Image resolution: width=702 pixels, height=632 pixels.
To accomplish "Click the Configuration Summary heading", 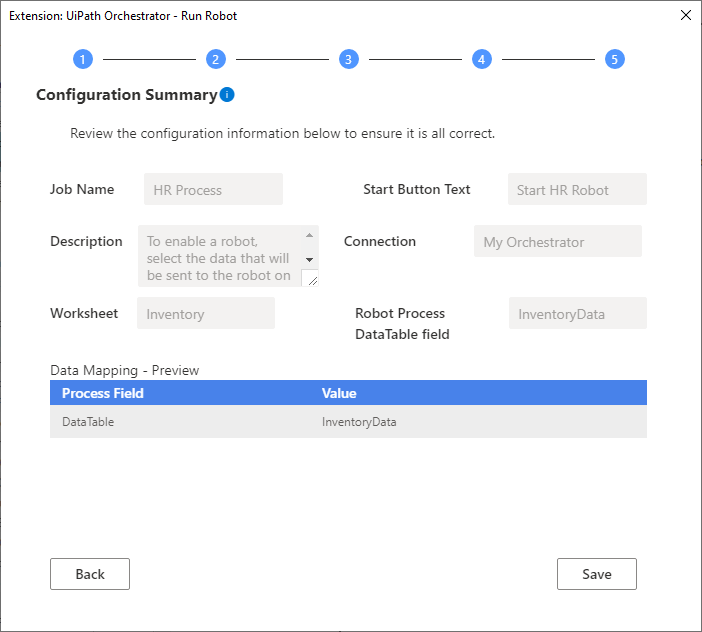I will coord(127,95).
